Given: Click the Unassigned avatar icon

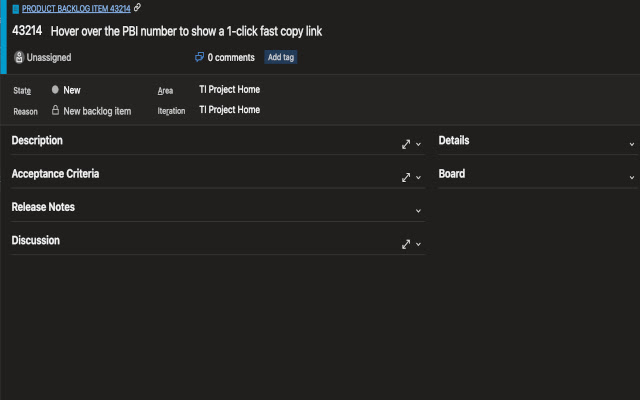Looking at the screenshot, I should pyautogui.click(x=19, y=58).
